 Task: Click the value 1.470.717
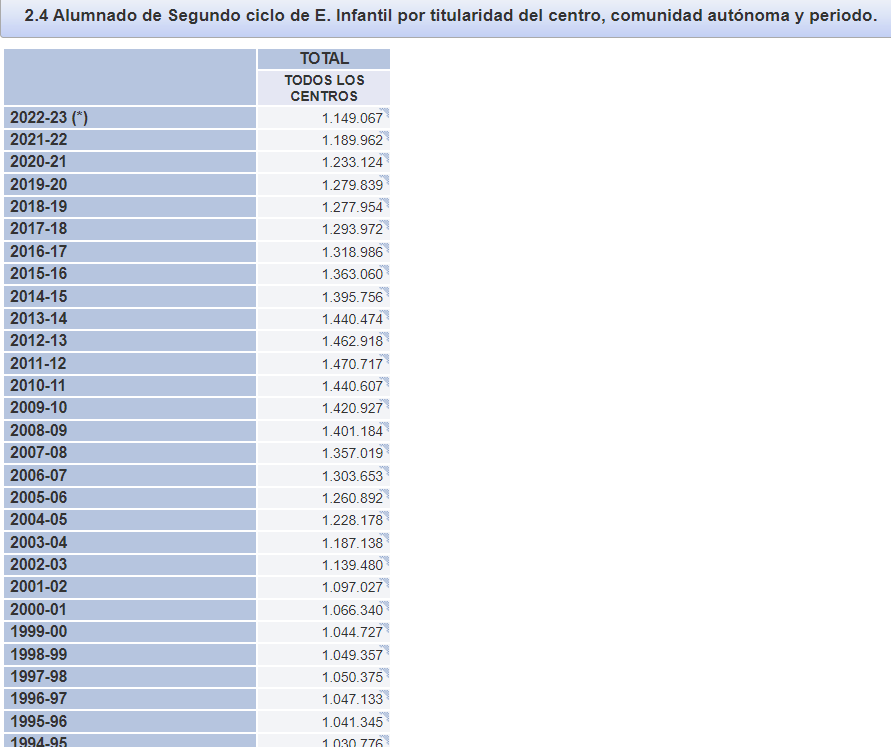click(353, 364)
